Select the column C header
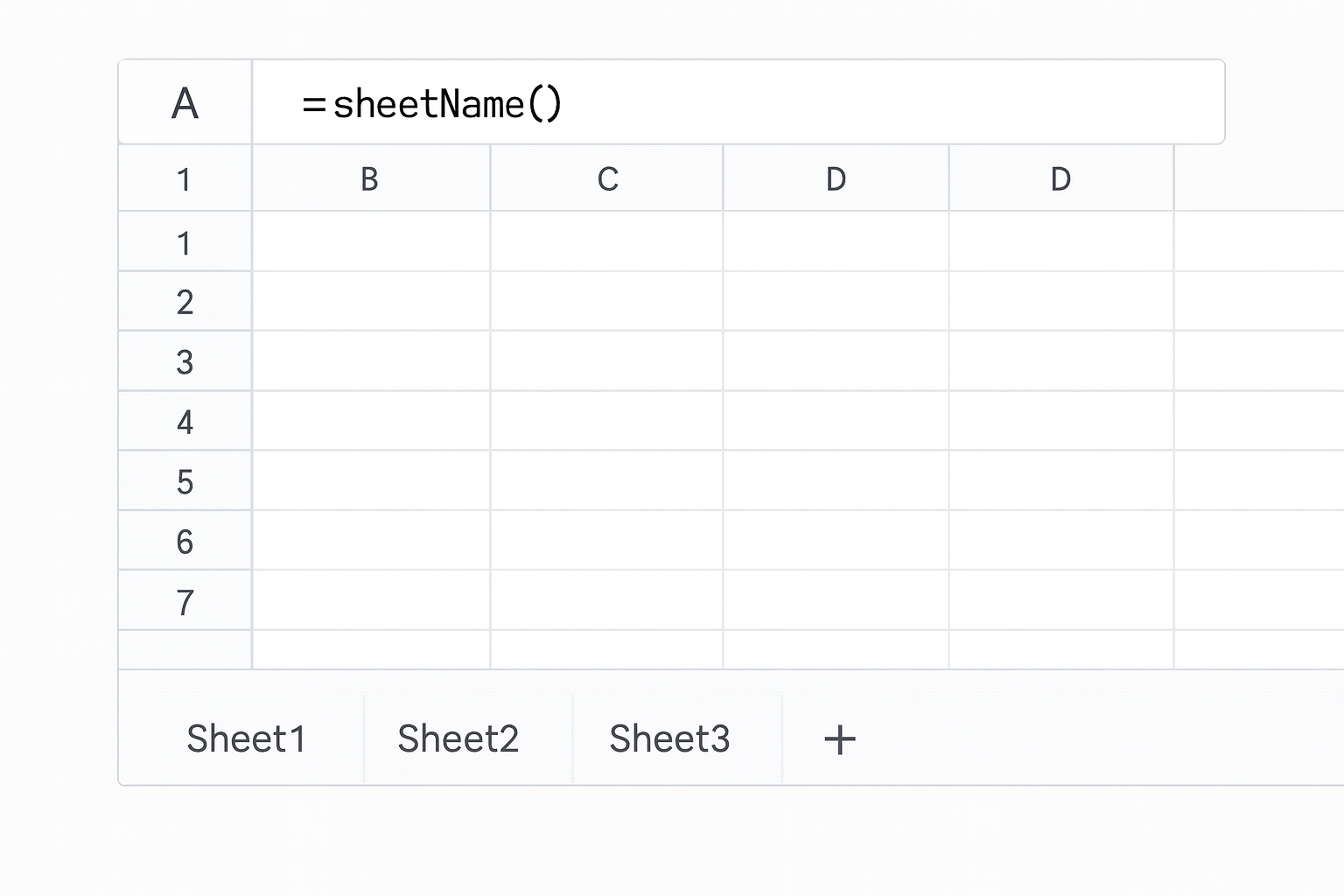The height and width of the screenshot is (896, 1344). [x=607, y=179]
